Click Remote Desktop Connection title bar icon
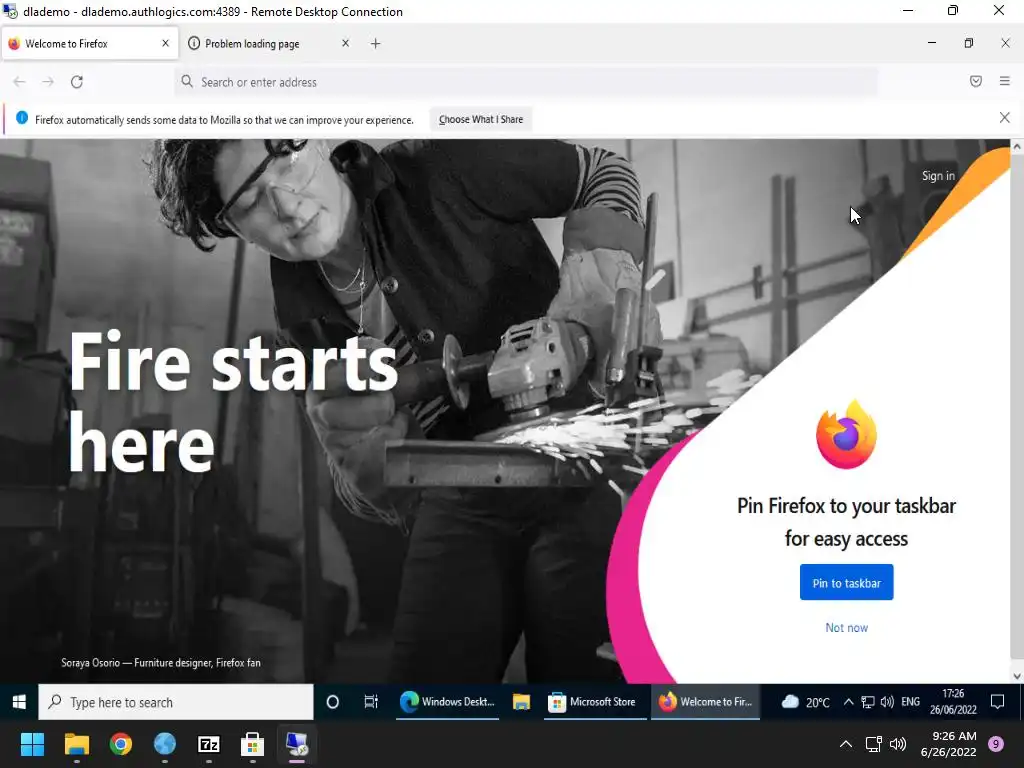This screenshot has height=768, width=1024. click(10, 11)
